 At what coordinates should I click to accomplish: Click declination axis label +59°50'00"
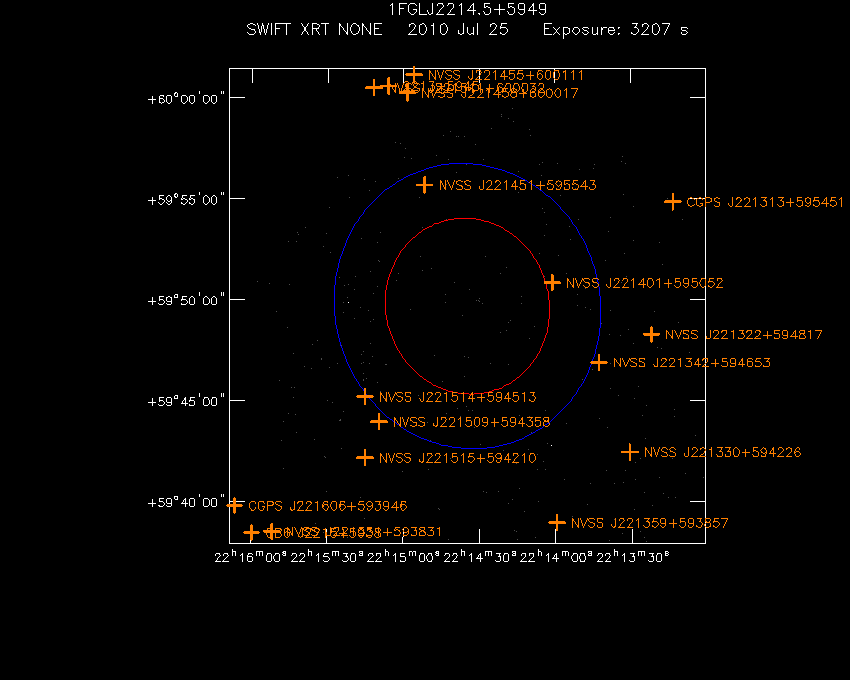(x=186, y=300)
